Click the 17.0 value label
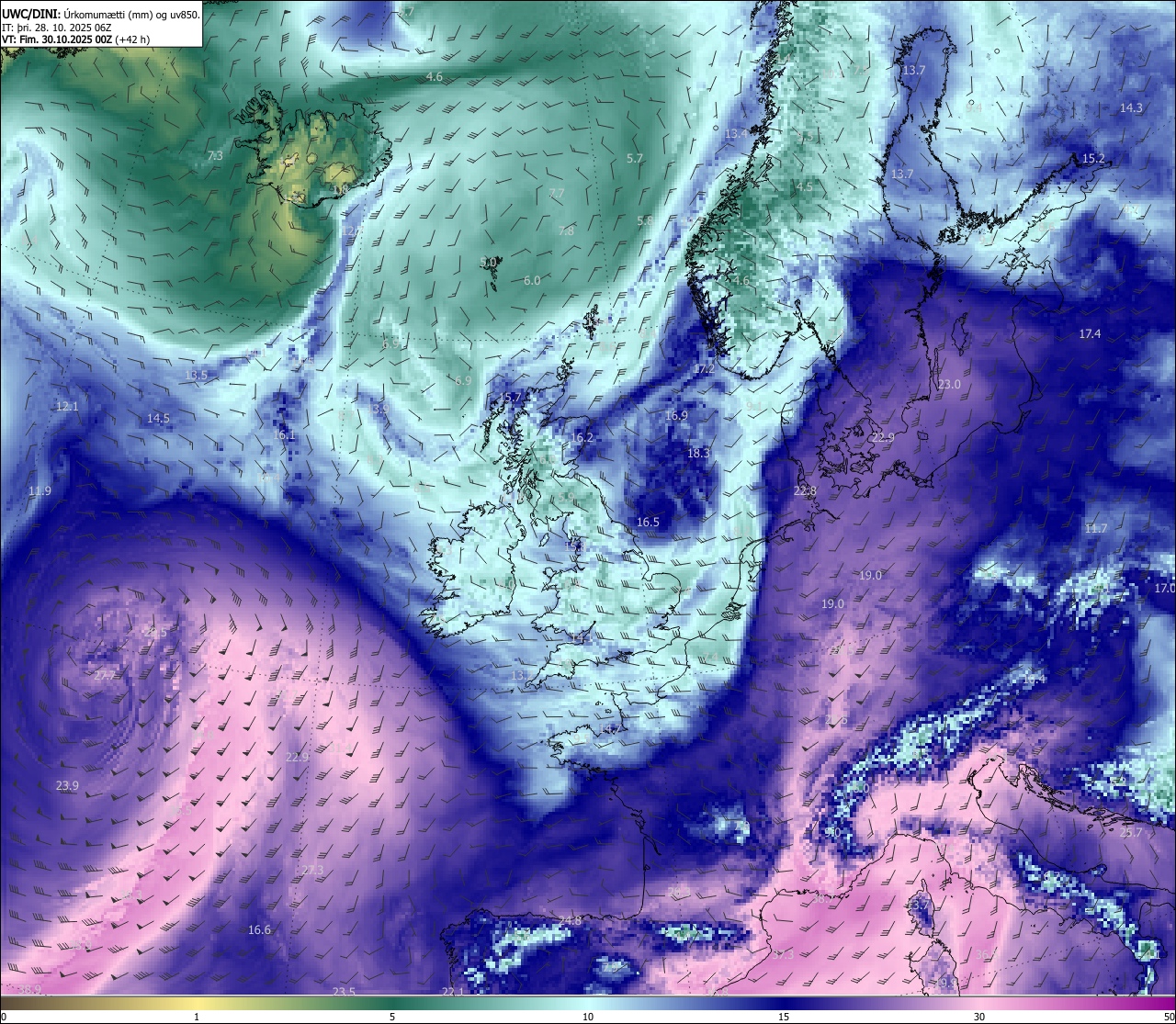Image resolution: width=1176 pixels, height=1024 pixels. (1164, 588)
